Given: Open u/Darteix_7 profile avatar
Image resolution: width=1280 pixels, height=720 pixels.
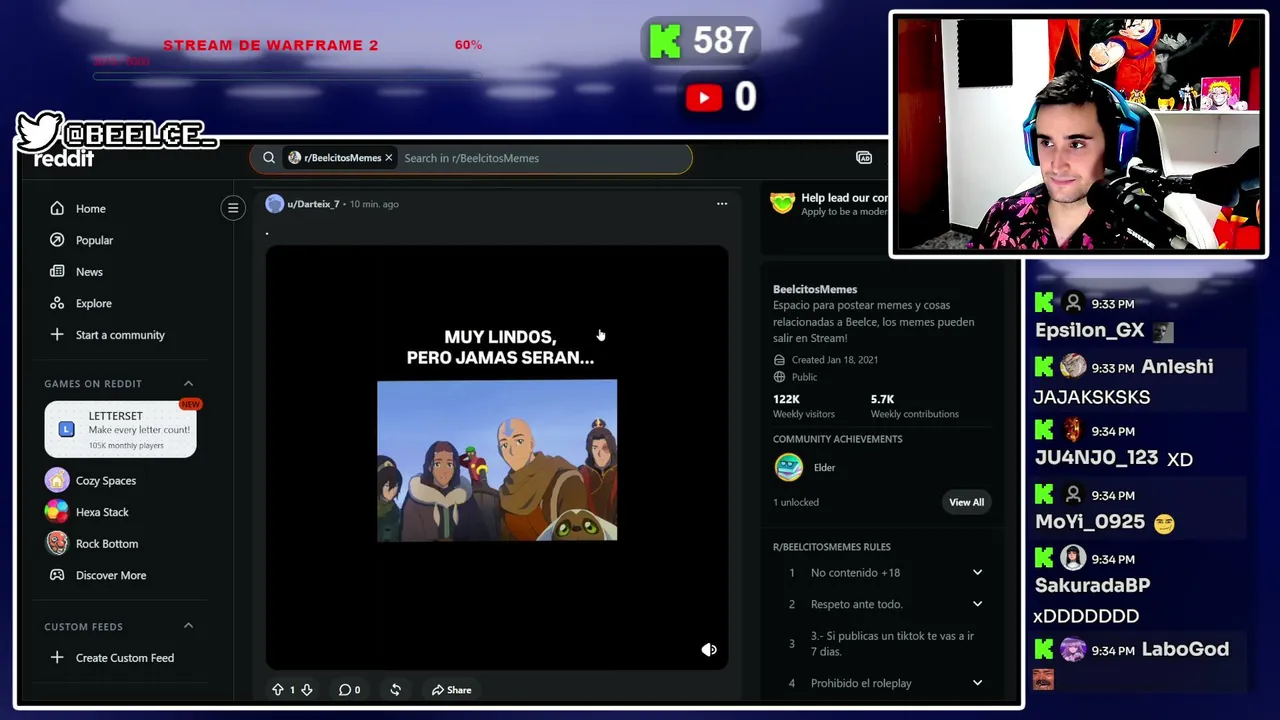Looking at the screenshot, I should point(274,204).
